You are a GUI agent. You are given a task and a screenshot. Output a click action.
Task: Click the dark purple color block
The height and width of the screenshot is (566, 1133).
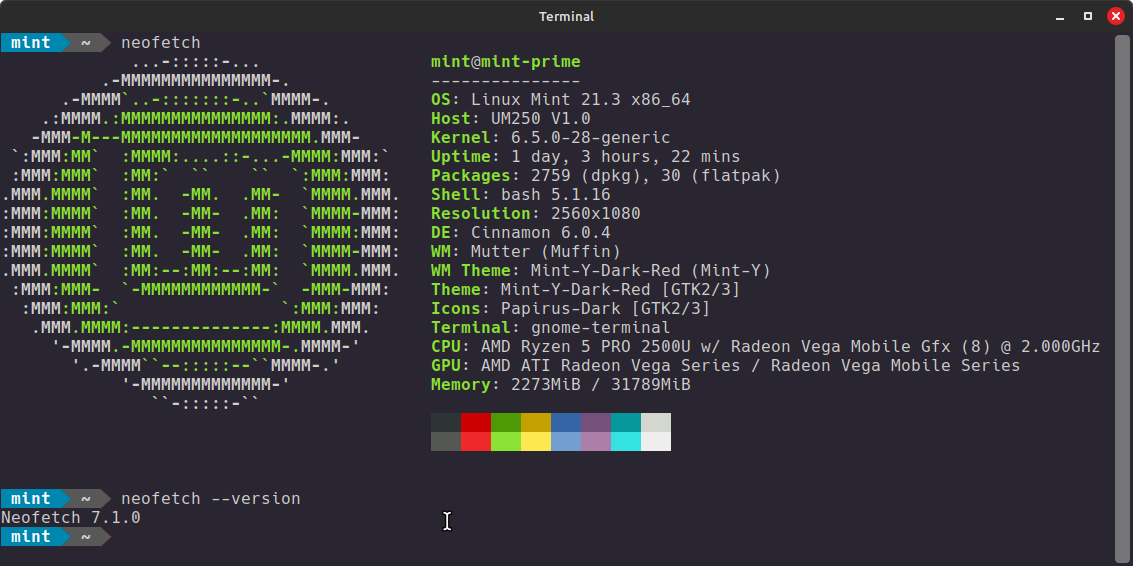pyautogui.click(x=595, y=423)
